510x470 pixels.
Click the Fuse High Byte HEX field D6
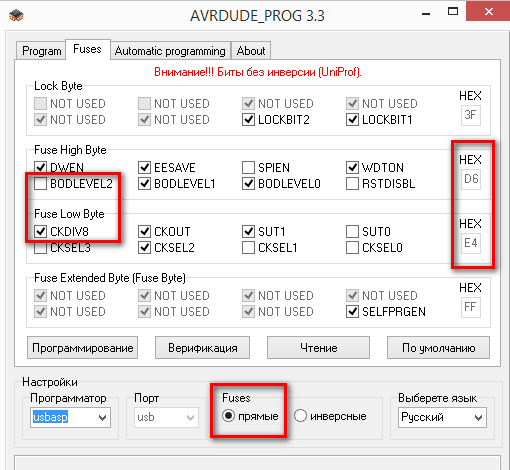(x=471, y=179)
